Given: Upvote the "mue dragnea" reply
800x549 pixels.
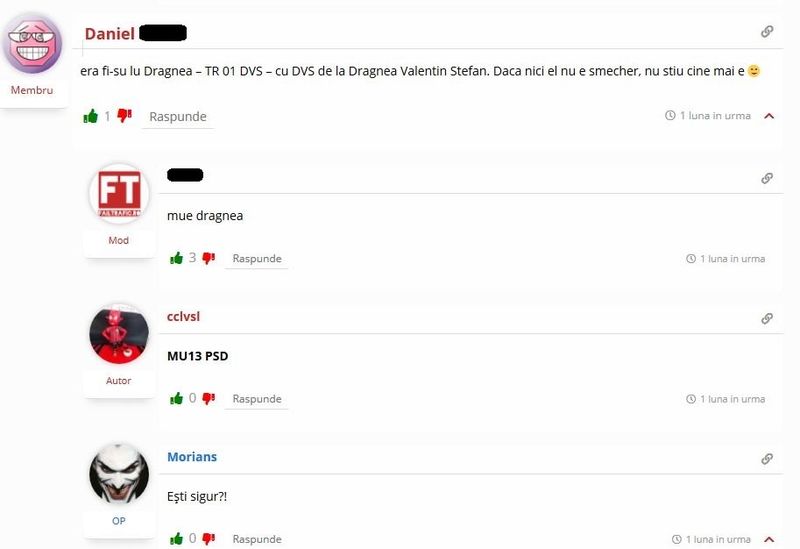Looking at the screenshot, I should tap(176, 258).
